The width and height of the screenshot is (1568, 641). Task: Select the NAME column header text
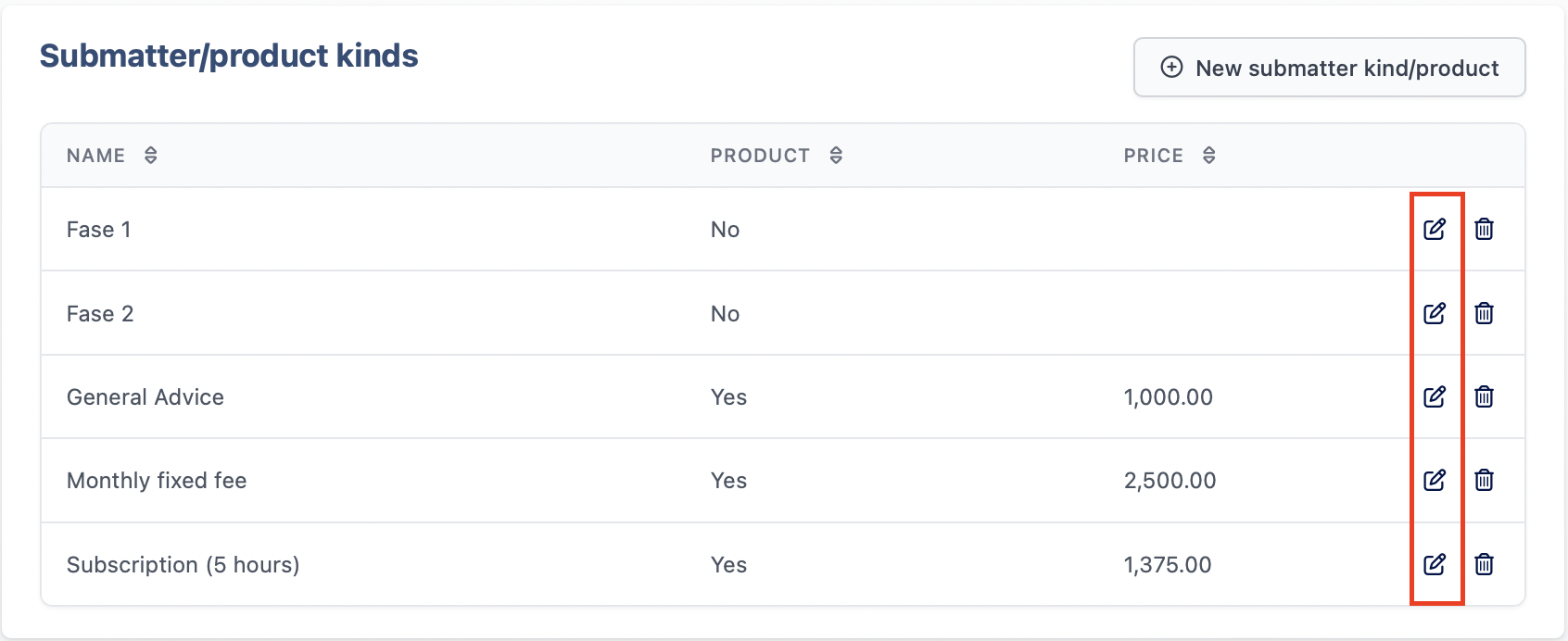(x=95, y=156)
